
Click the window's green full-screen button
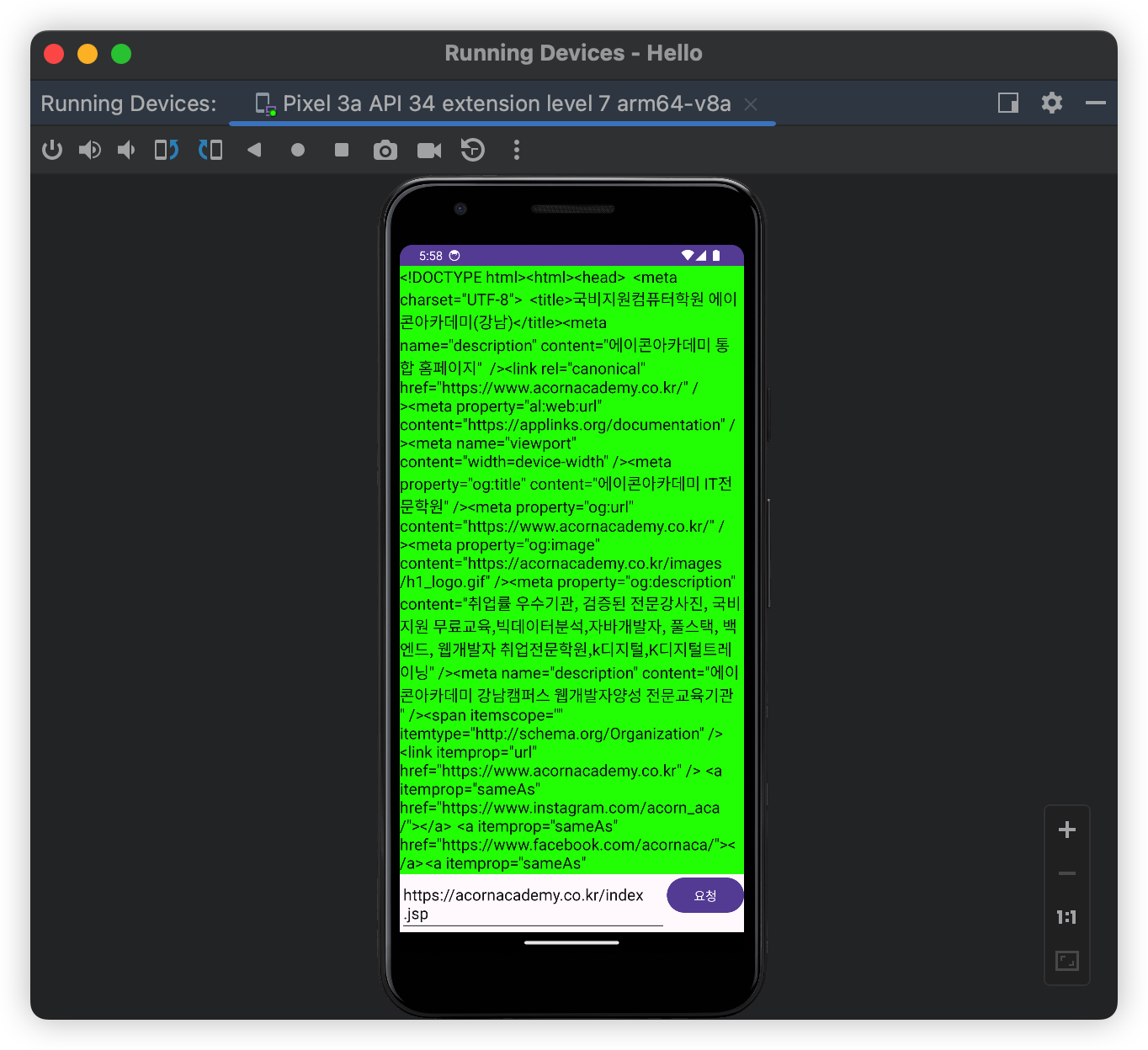tap(121, 54)
